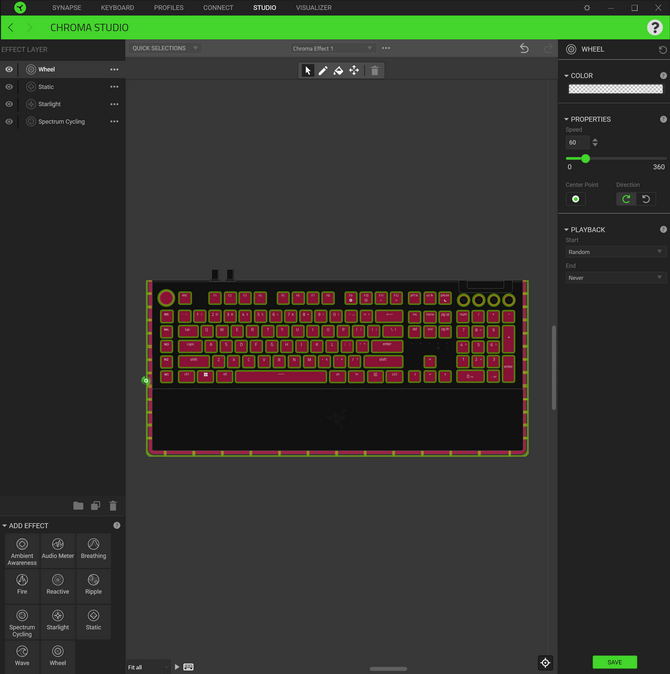This screenshot has width=670, height=674.
Task: Open the End playback dropdown
Action: (615, 278)
